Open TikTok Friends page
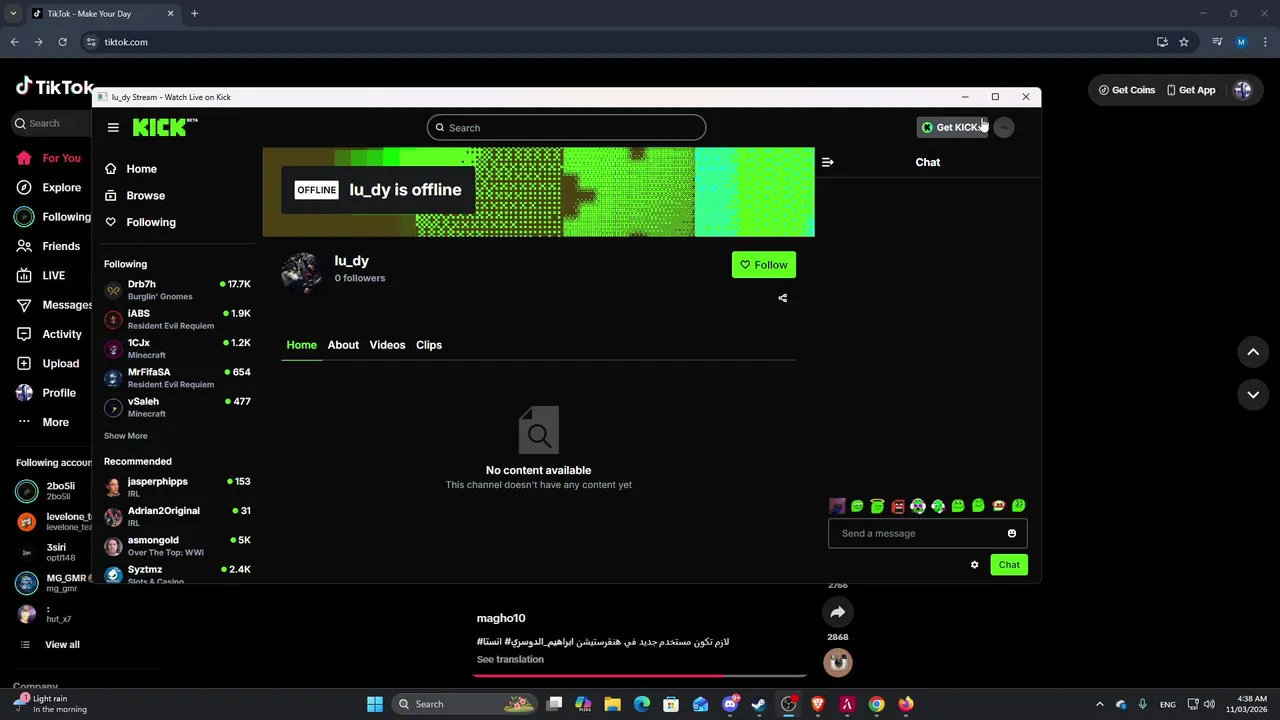This screenshot has height=720, width=1280. tap(50, 246)
